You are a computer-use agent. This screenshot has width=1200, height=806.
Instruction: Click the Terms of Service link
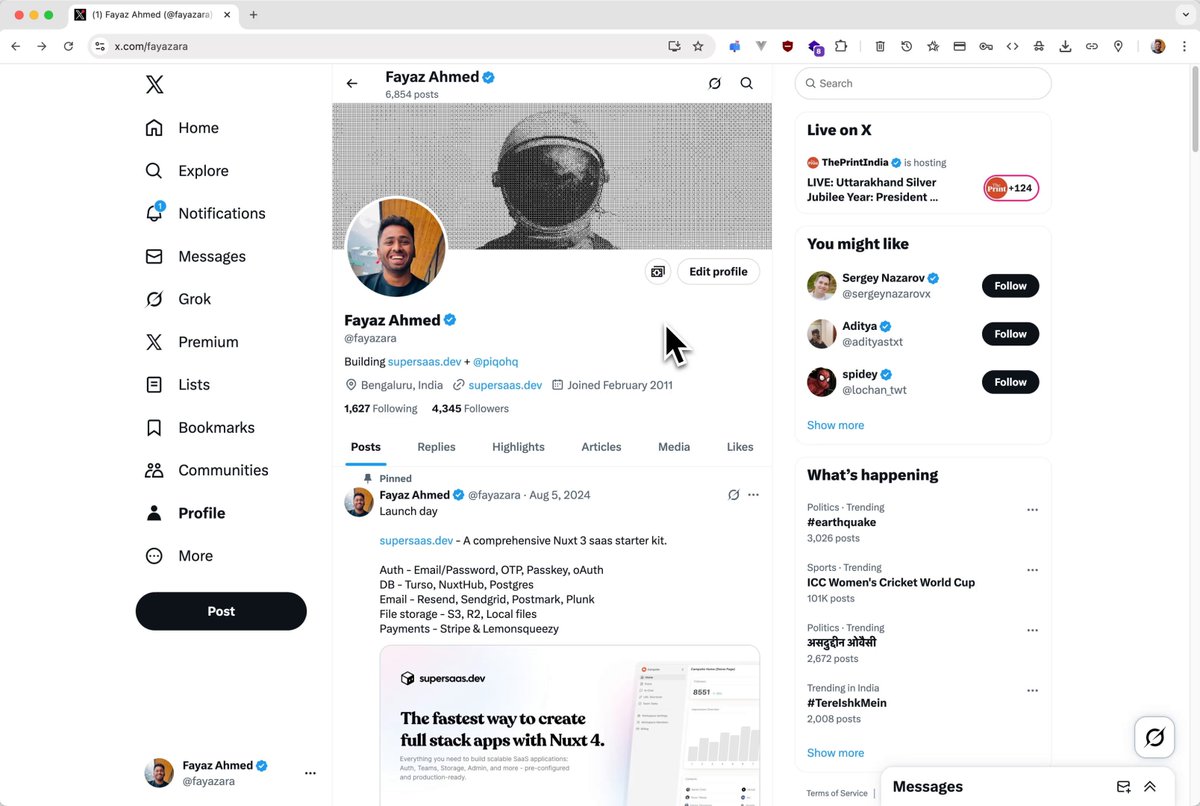(837, 793)
